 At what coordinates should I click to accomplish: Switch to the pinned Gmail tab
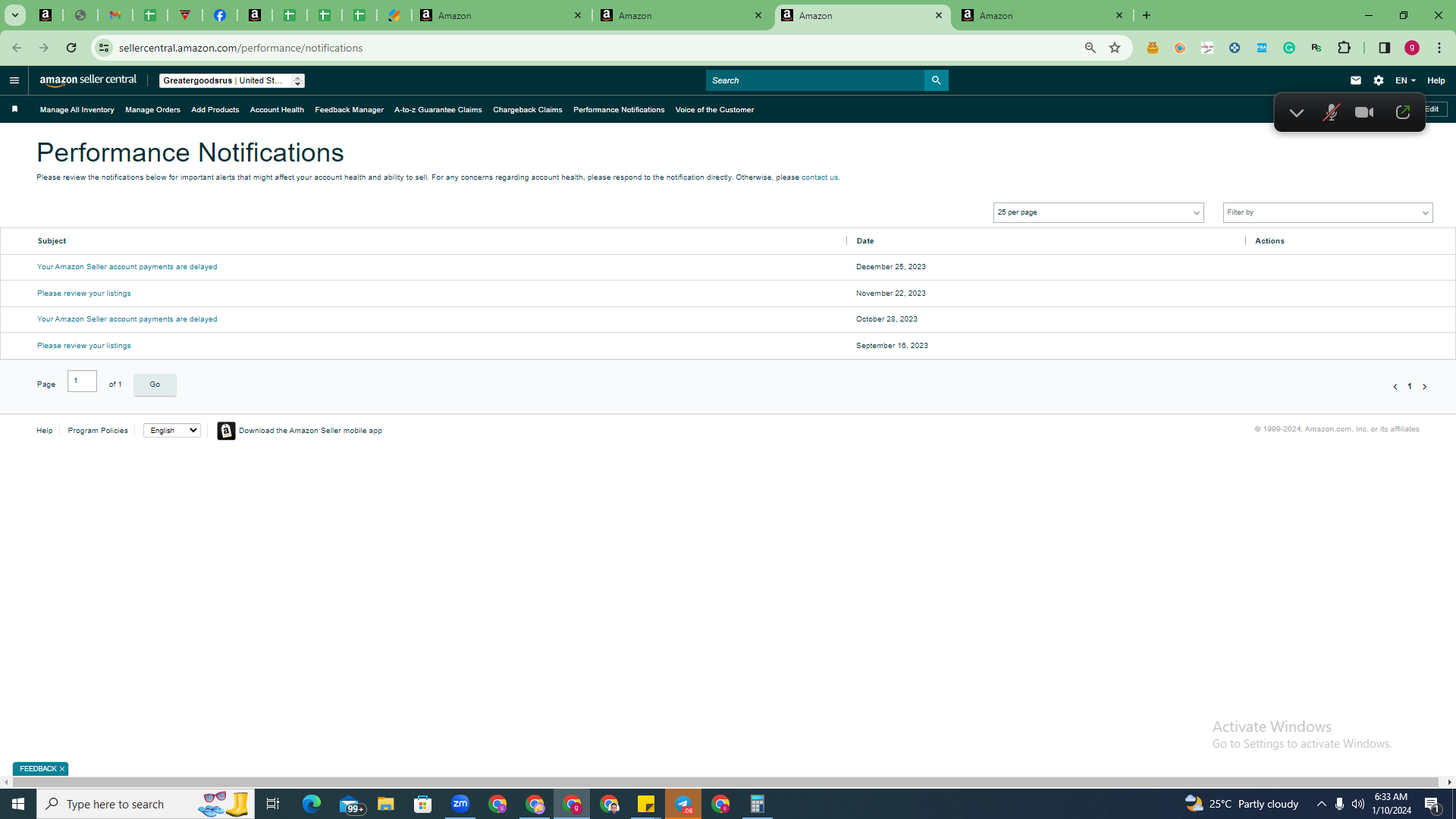(115, 15)
